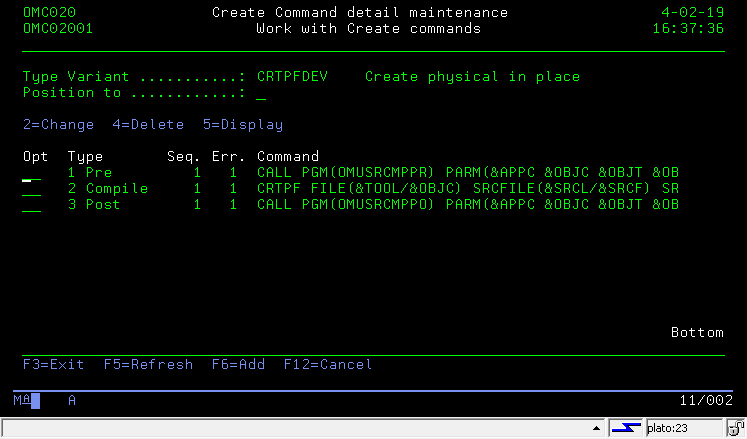Screen dimensions: 747x439
Task: Select the 5=Display option label
Action: [243, 125]
